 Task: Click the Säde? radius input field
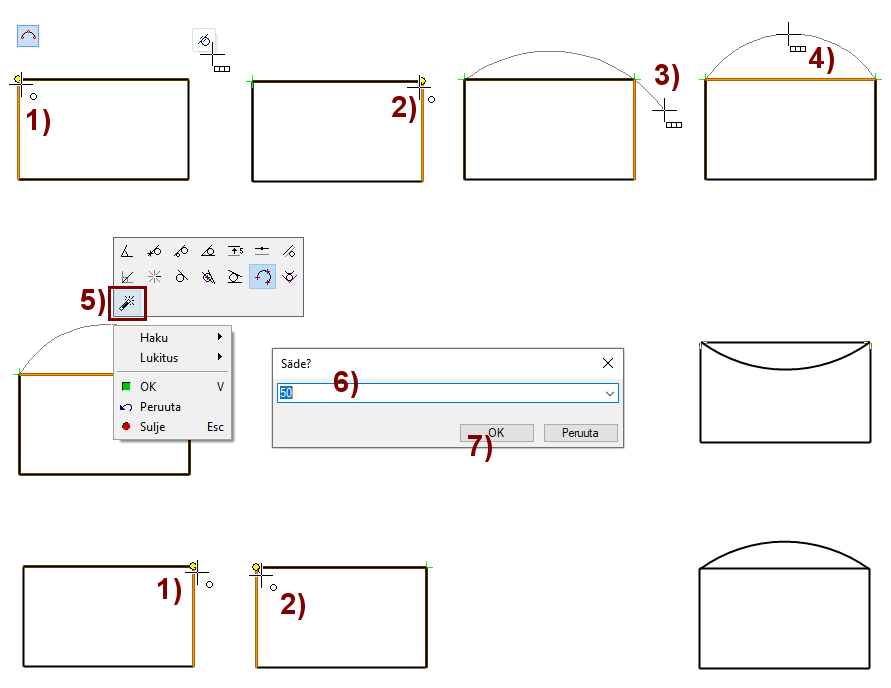pos(447,393)
